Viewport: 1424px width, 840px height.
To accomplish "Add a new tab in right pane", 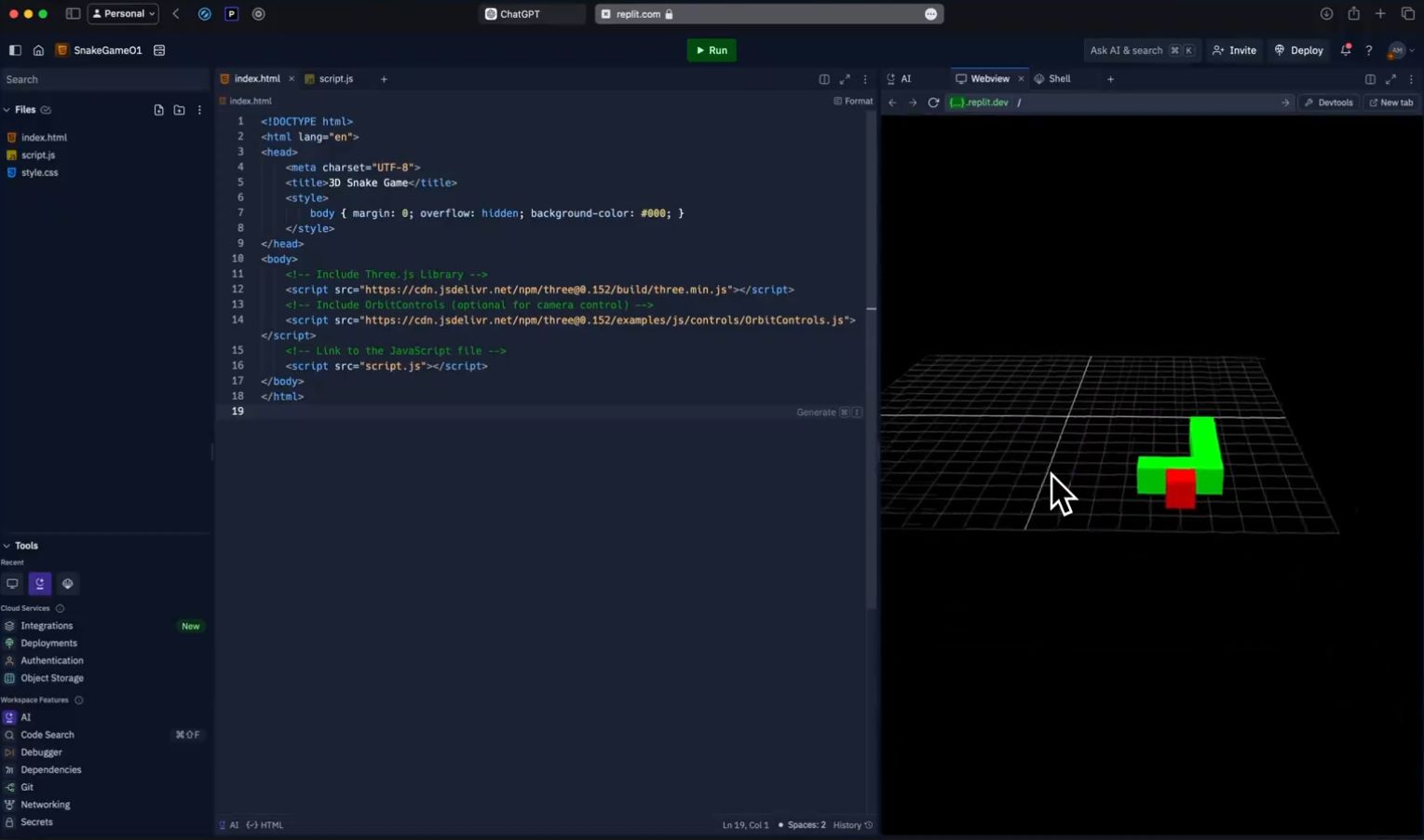I will coord(1110,79).
